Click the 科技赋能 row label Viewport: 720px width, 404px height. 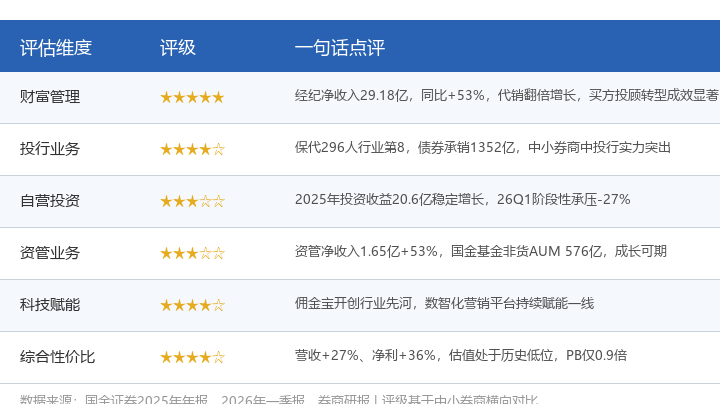(50, 304)
